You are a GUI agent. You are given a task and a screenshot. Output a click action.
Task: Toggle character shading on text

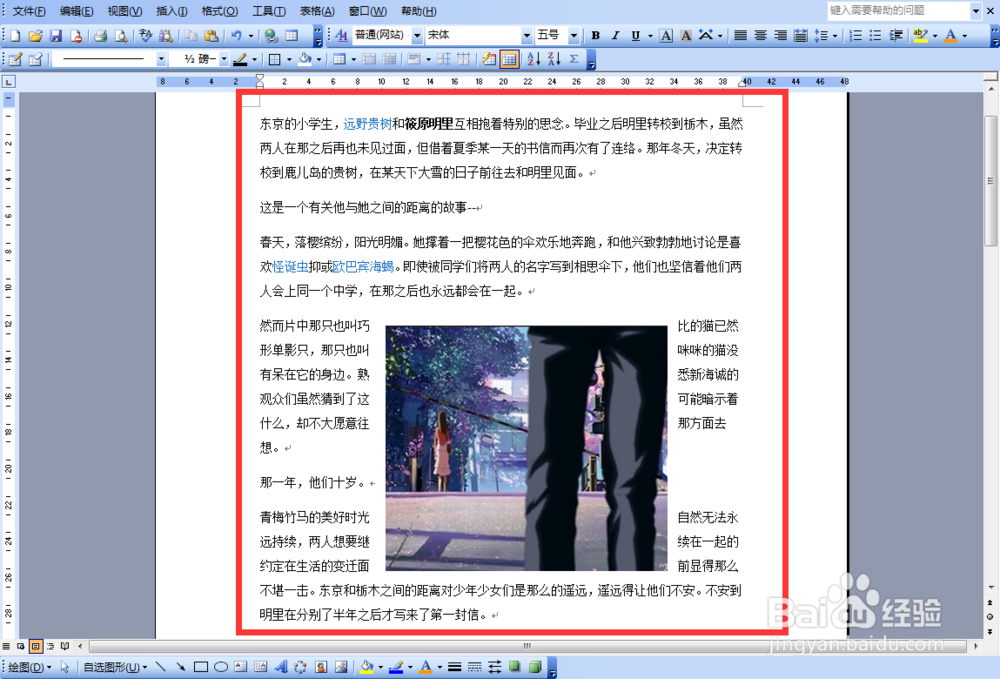tap(686, 36)
